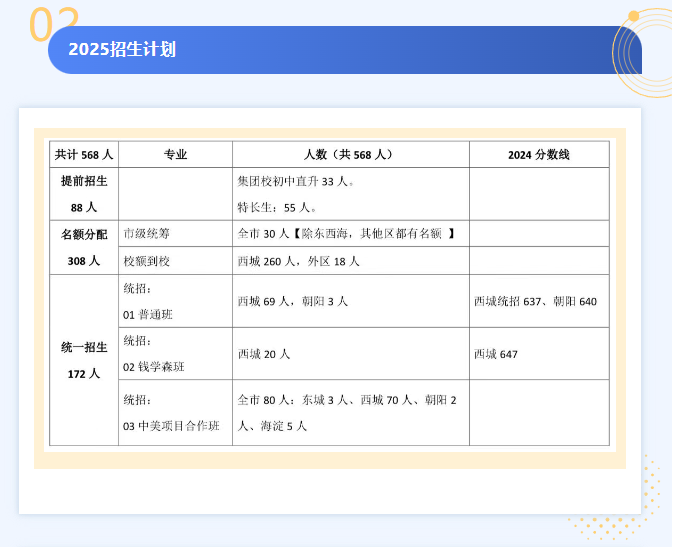The image size is (673, 547).
Task: Click the 特长生：55 人 text
Action: [x=277, y=208]
